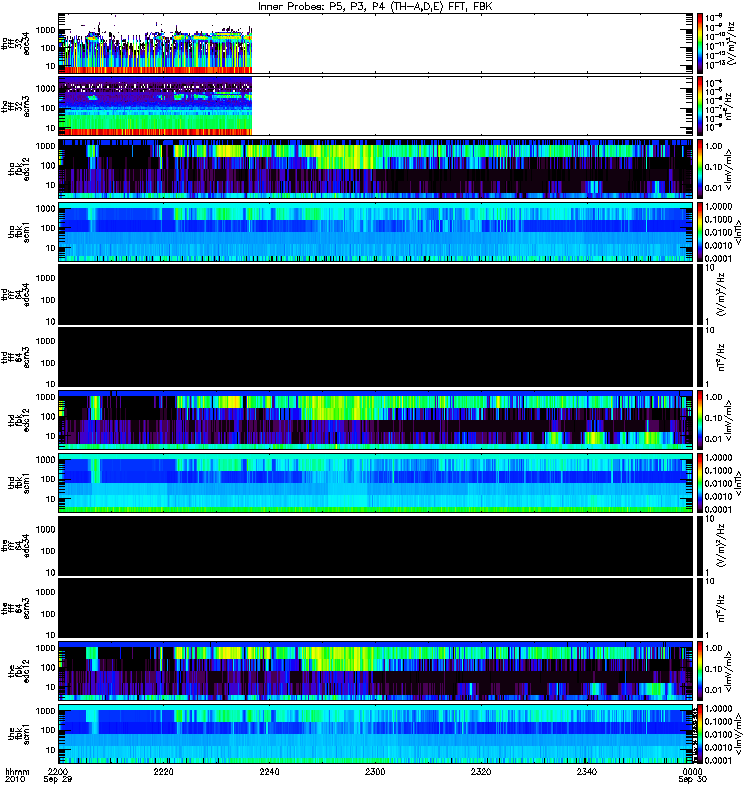Click the 2300 time axis tick label
This screenshot has width=750, height=800.
point(375,771)
